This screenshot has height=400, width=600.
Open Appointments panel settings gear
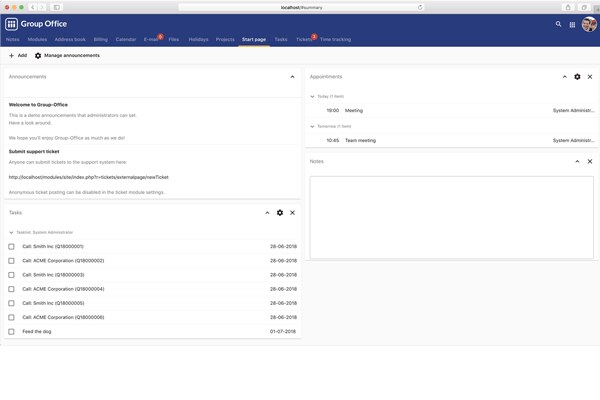click(577, 77)
